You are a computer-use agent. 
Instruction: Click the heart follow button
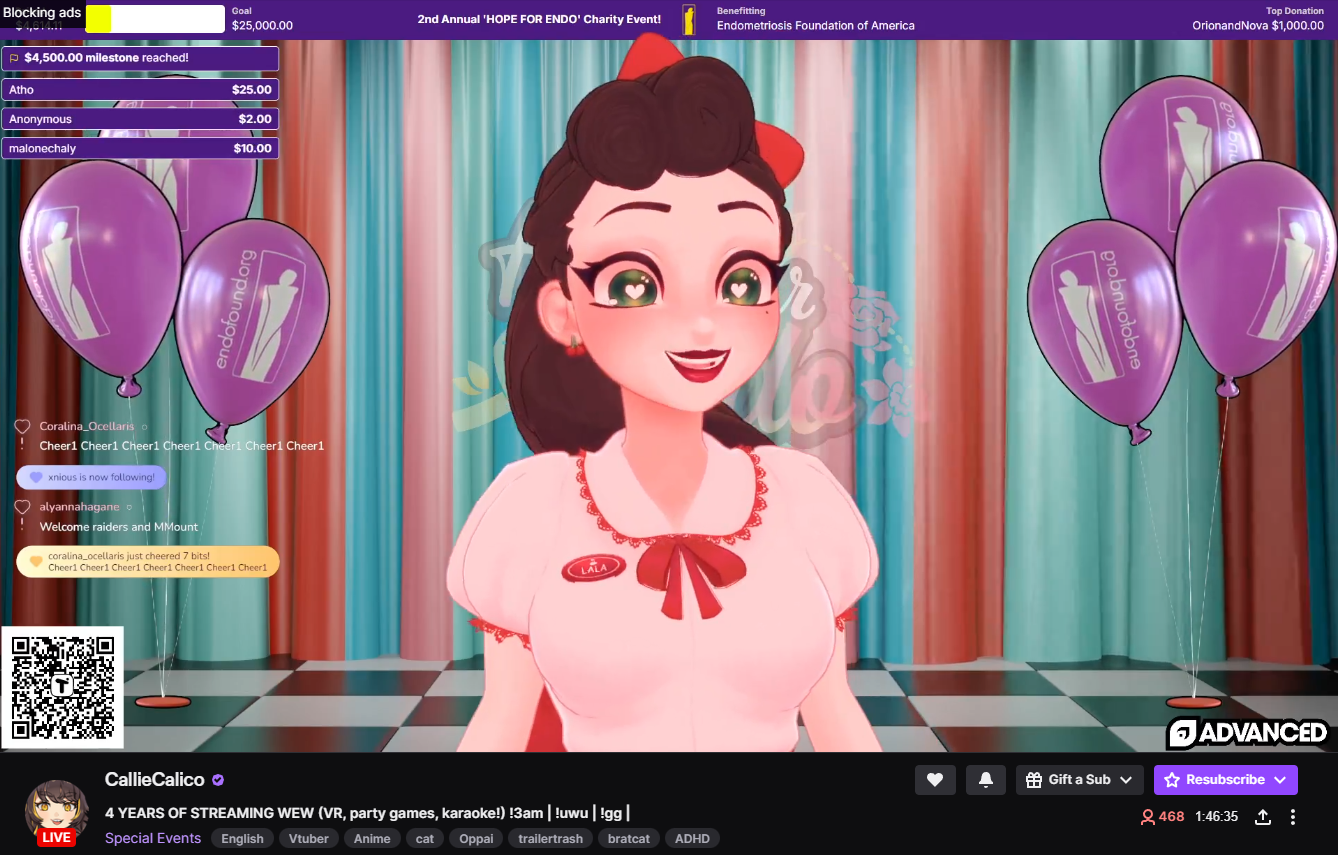click(935, 780)
